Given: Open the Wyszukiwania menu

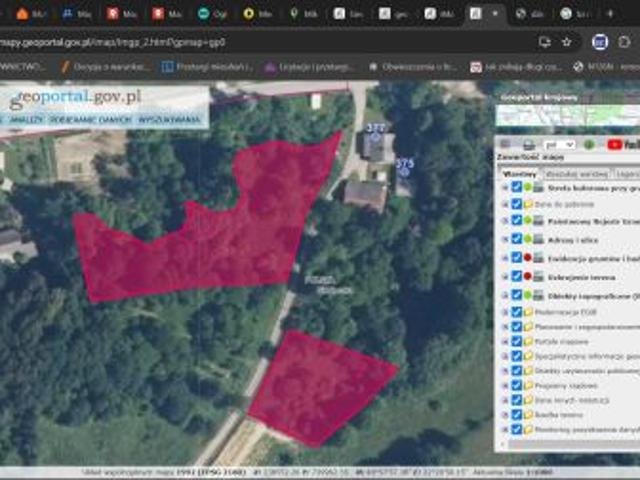Looking at the screenshot, I should [170, 120].
